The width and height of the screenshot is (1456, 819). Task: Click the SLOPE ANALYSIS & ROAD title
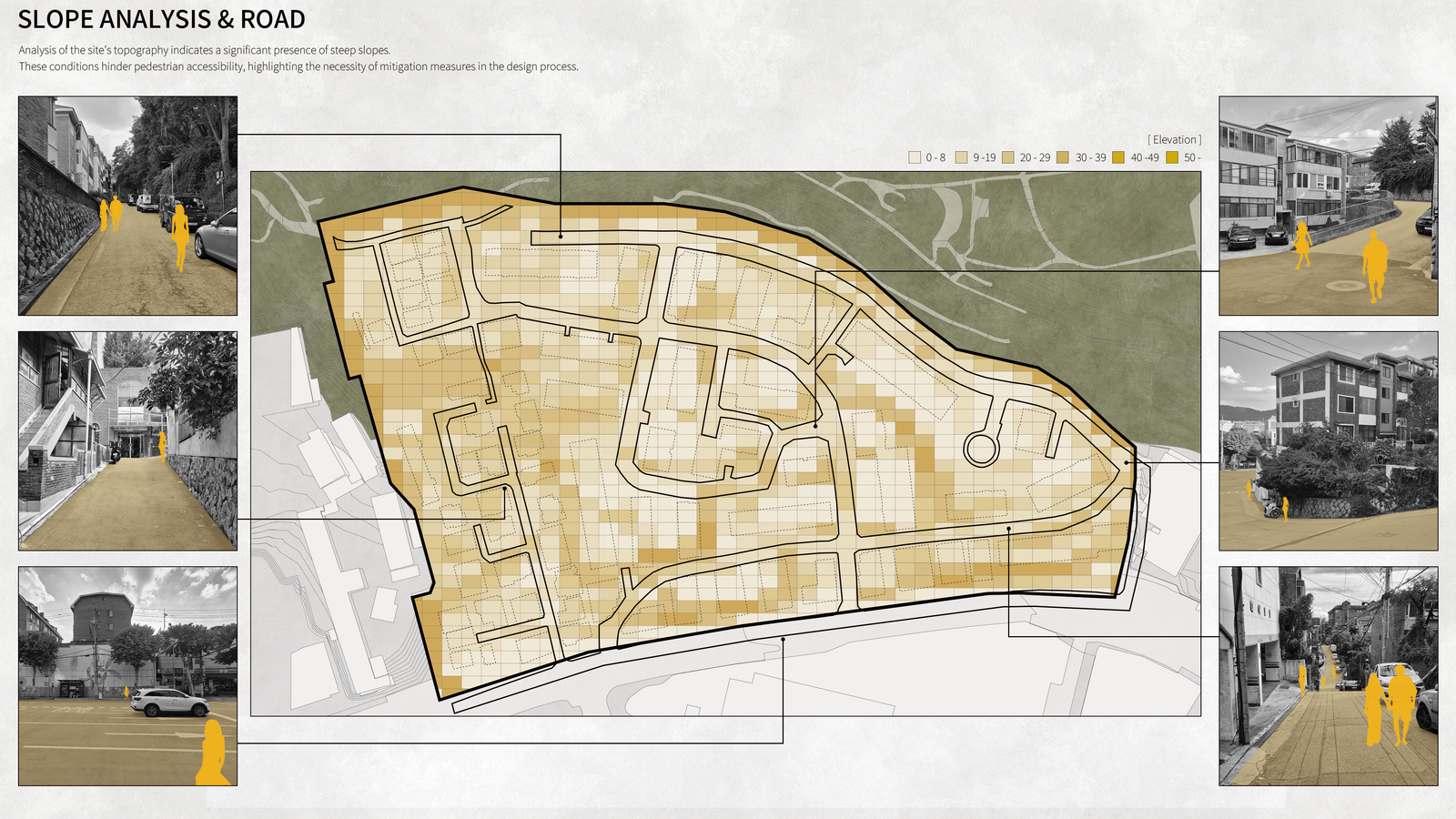162,20
